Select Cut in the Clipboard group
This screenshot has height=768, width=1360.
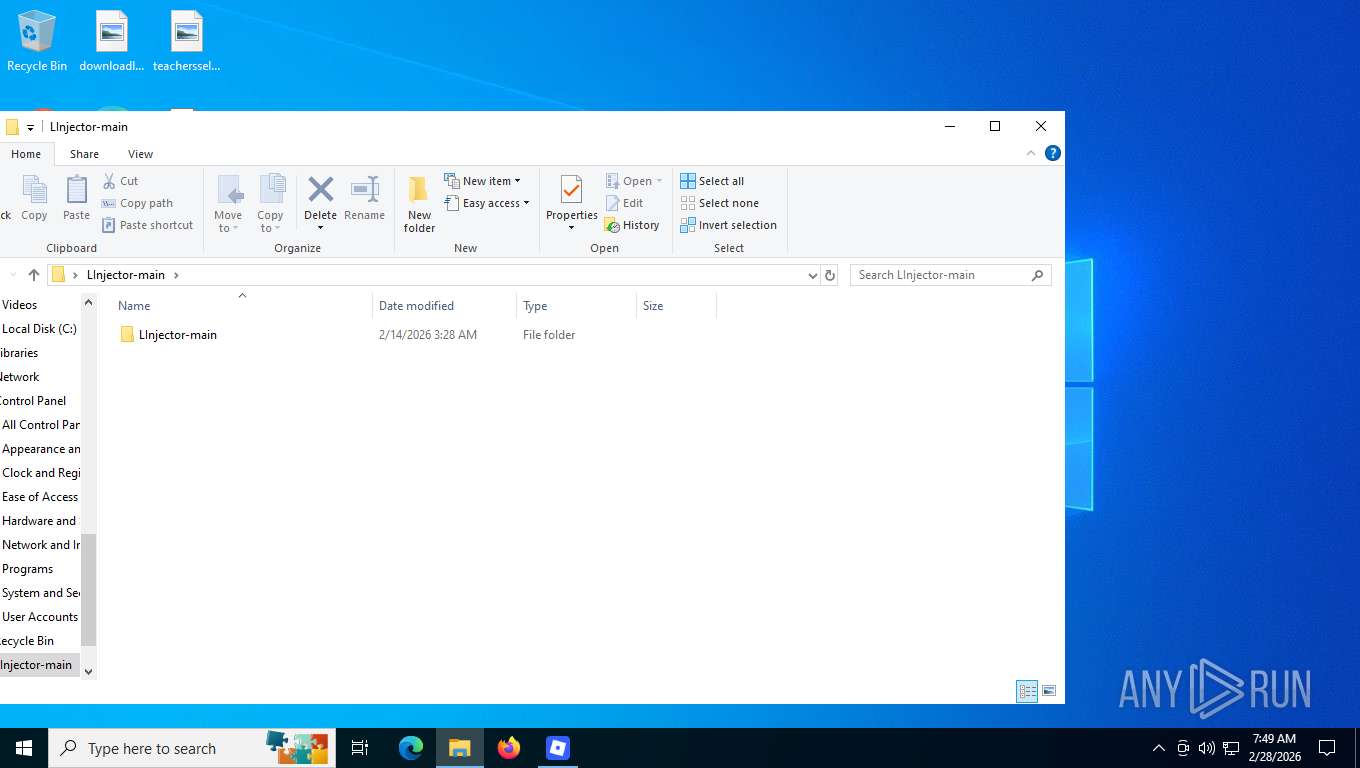[120, 181]
